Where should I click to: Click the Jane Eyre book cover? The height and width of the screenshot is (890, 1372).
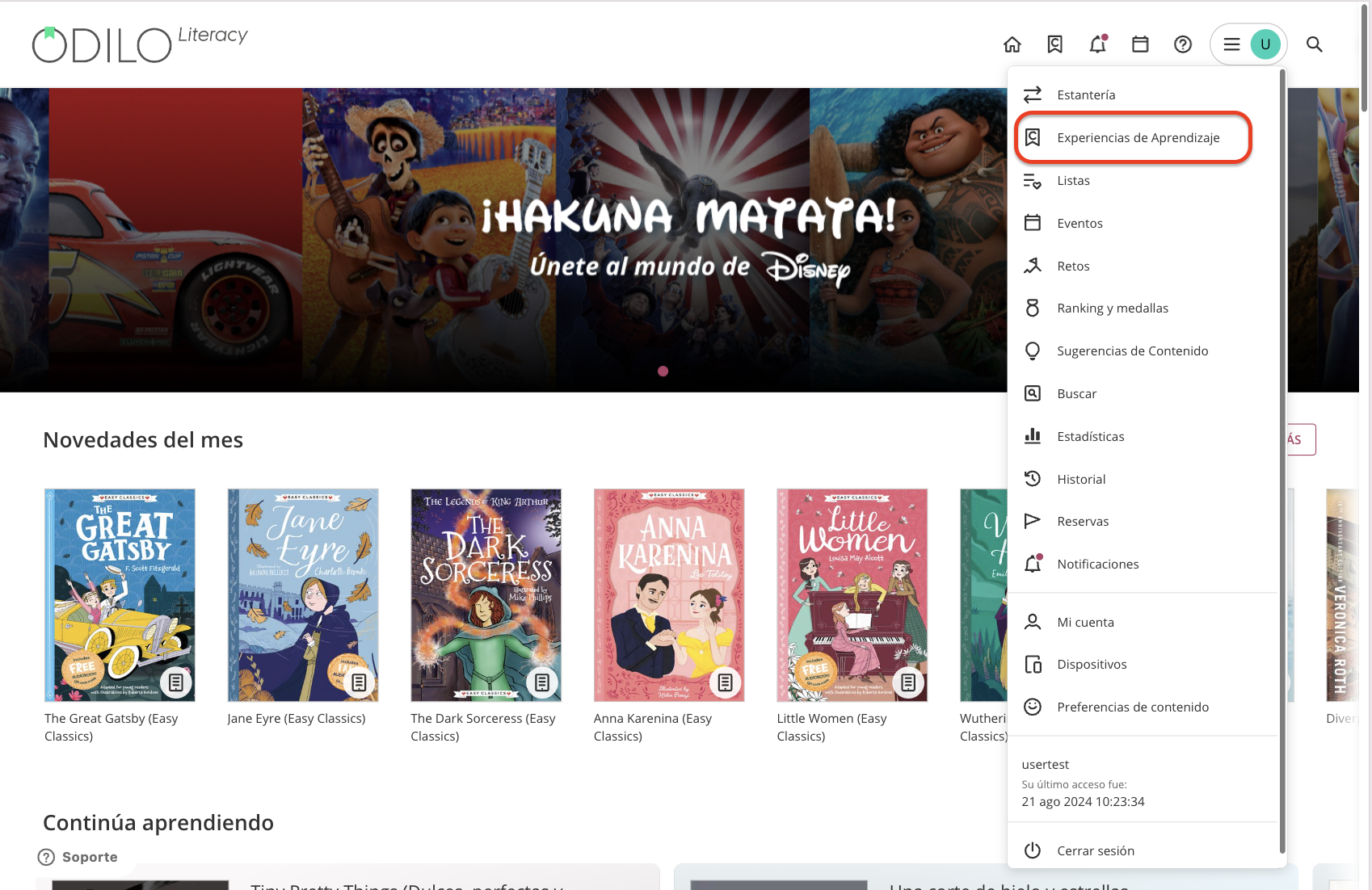303,595
